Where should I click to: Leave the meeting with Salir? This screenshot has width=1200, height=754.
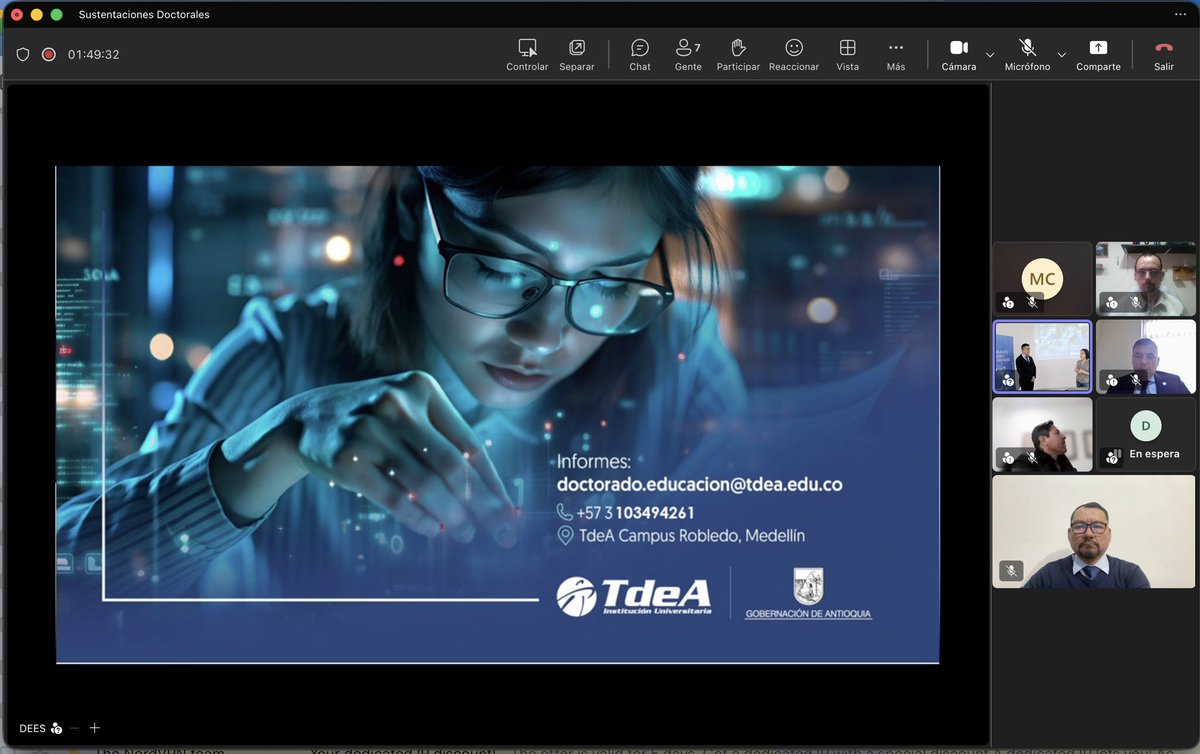pyautogui.click(x=1164, y=55)
